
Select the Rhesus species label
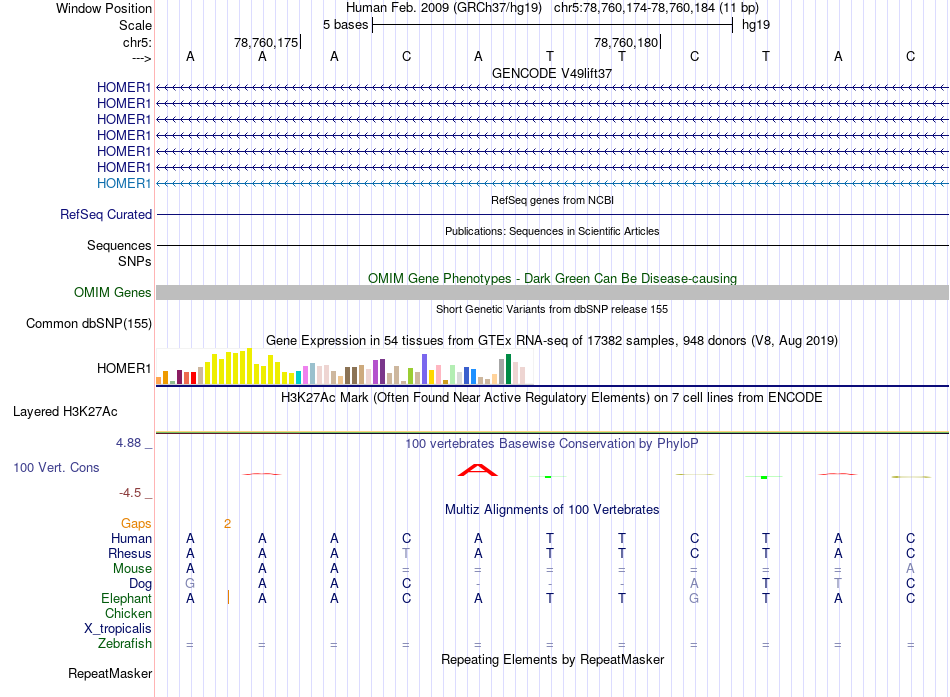(x=130, y=553)
